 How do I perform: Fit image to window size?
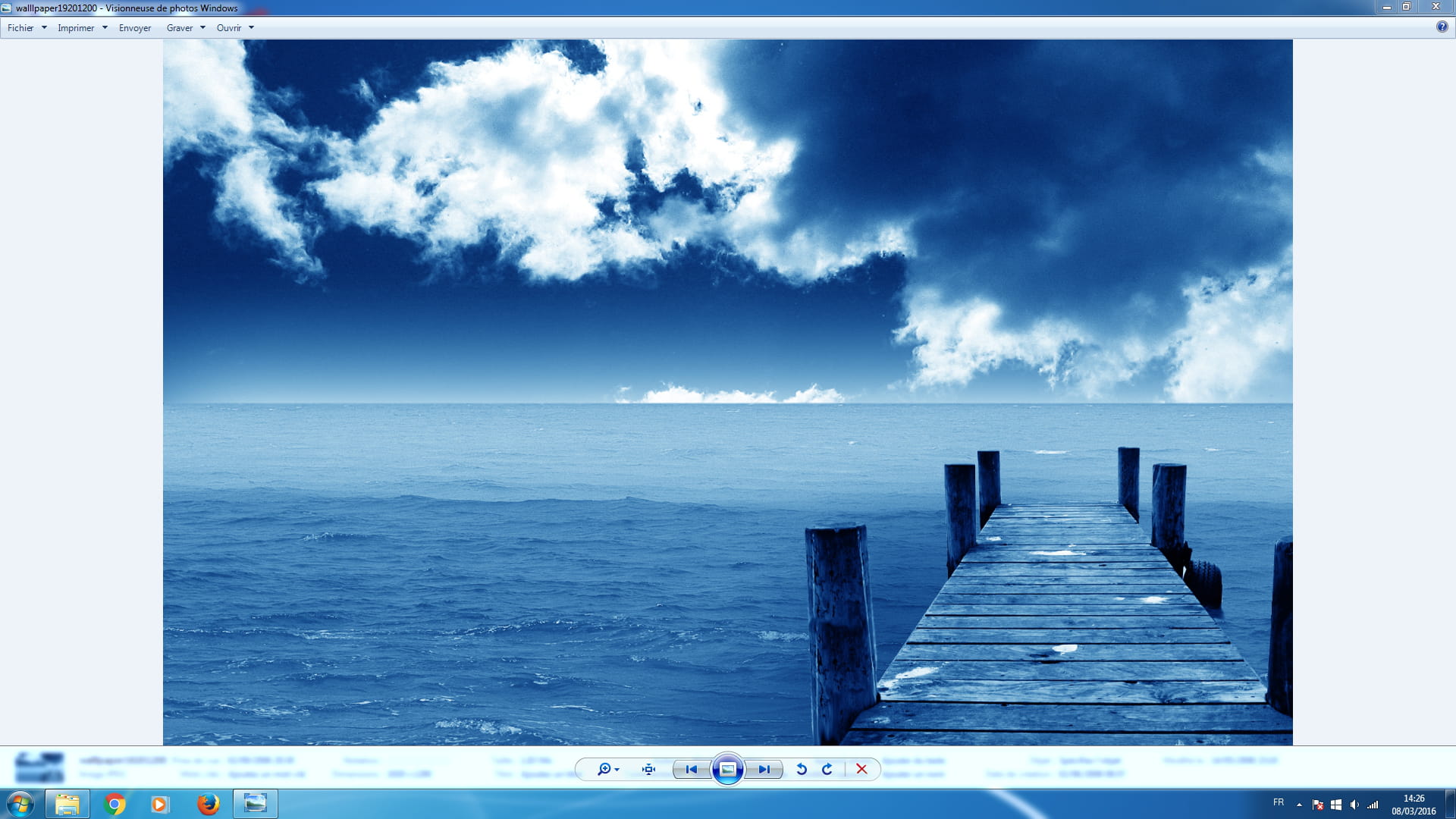(x=648, y=769)
